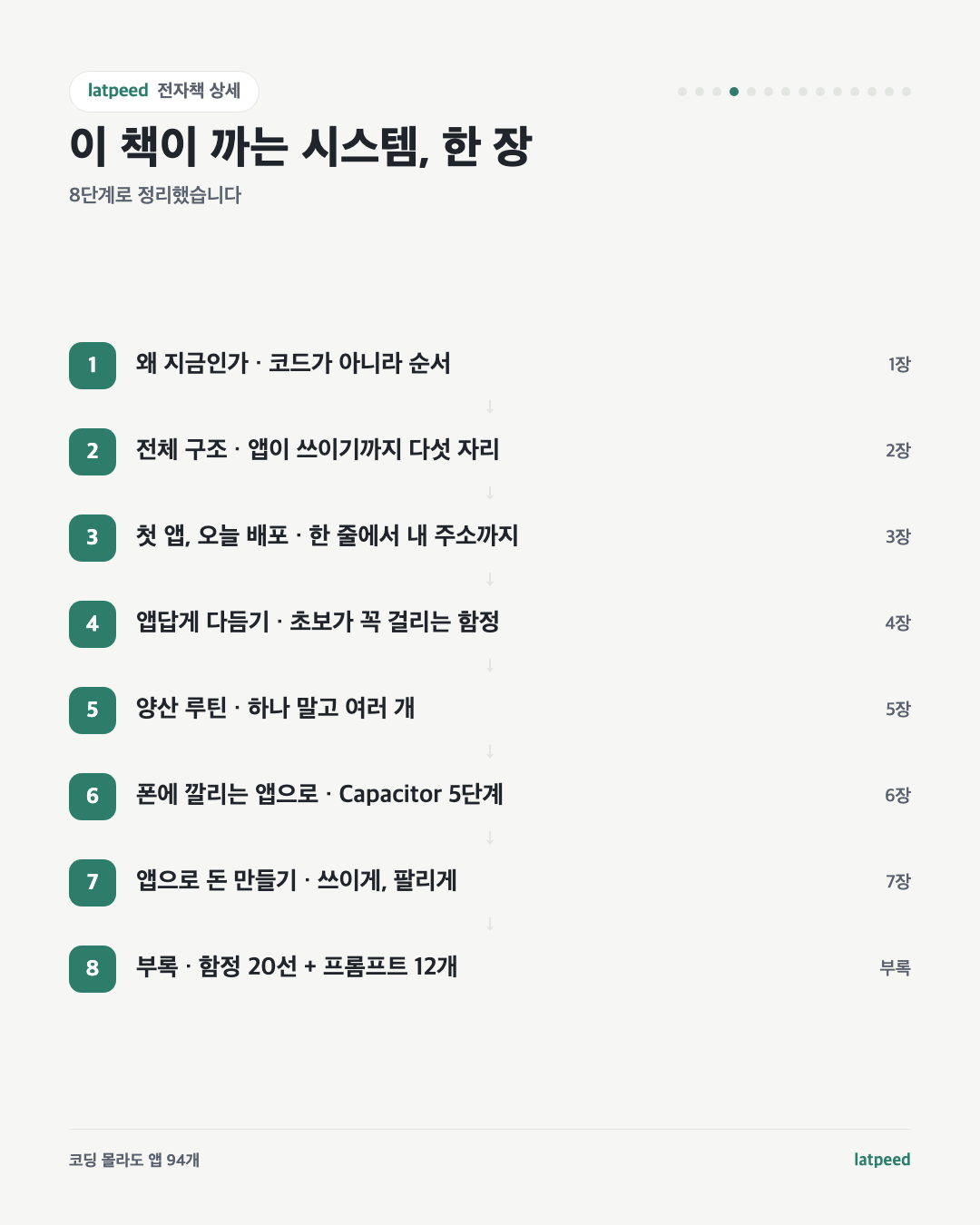Go to the last pagination dot
Image resolution: width=980 pixels, height=1225 pixels.
(906, 92)
